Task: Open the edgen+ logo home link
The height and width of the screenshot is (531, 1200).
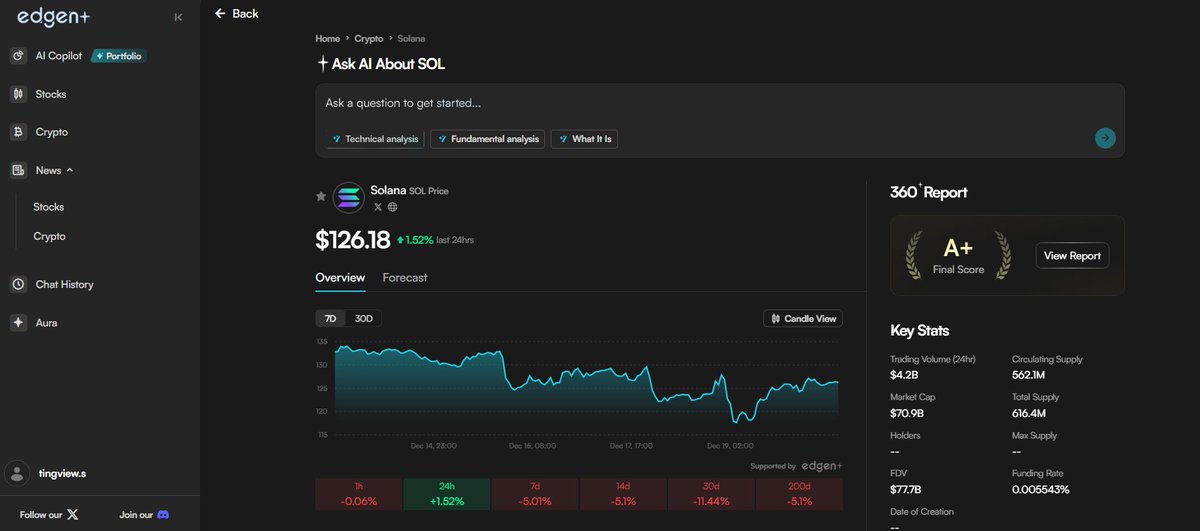Action: [56, 17]
